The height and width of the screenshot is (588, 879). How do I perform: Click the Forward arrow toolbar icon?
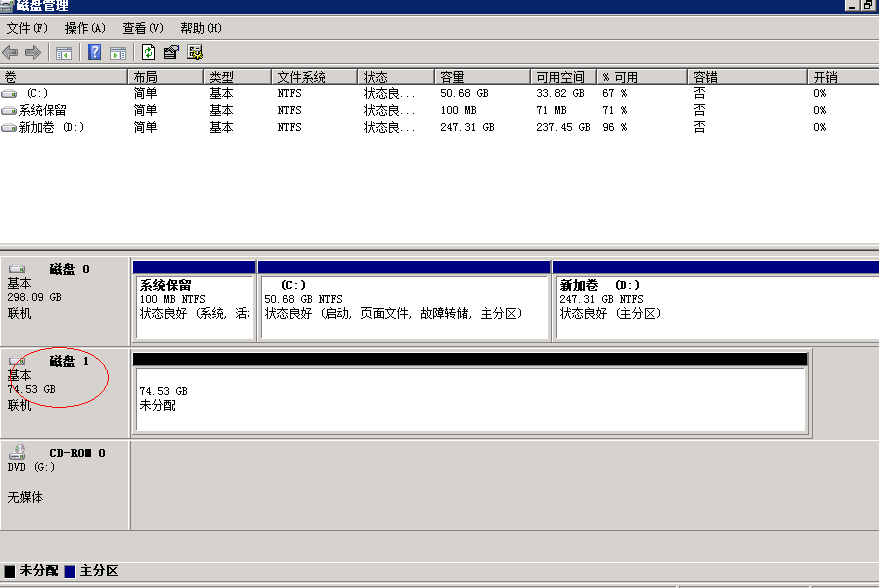coord(33,53)
